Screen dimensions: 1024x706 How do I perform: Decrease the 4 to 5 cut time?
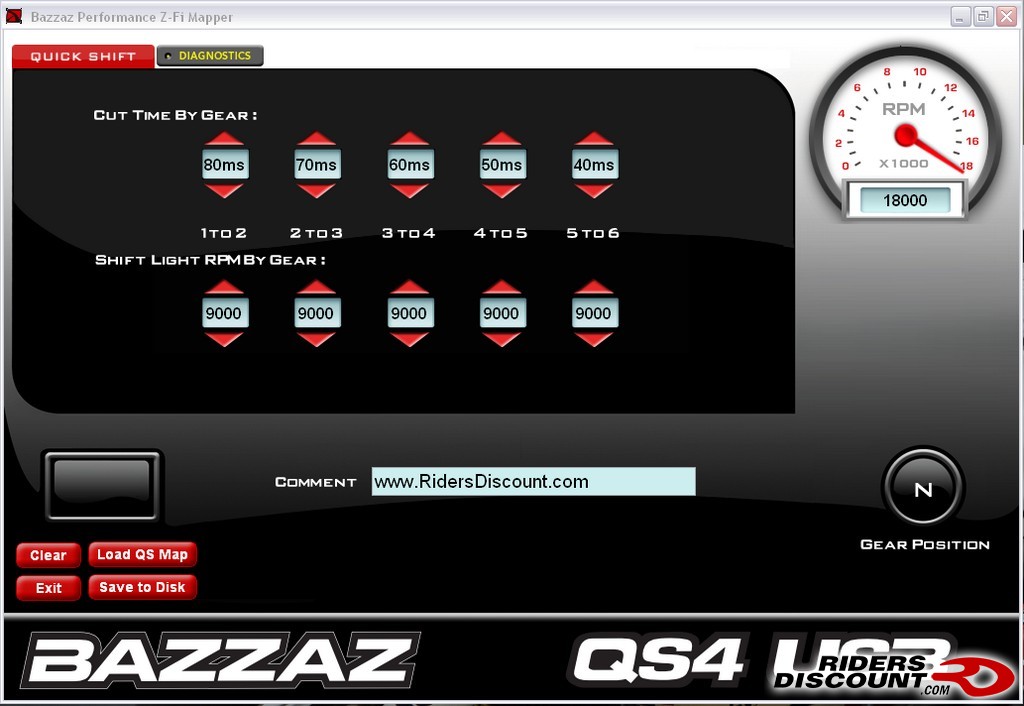502,191
